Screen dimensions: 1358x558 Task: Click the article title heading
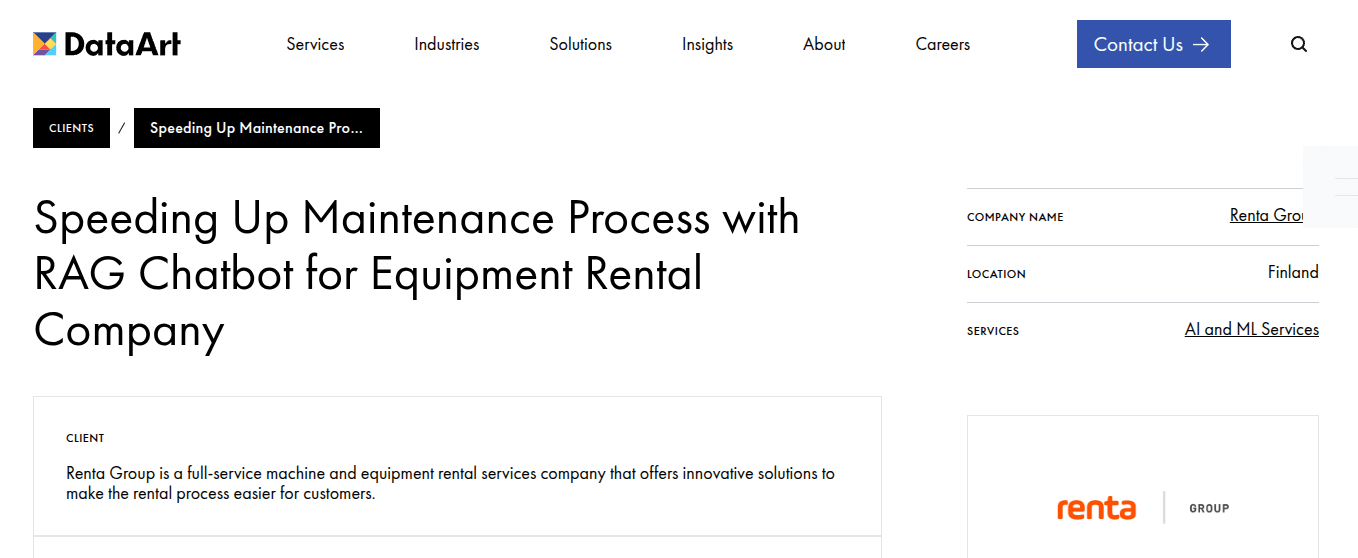click(x=417, y=274)
